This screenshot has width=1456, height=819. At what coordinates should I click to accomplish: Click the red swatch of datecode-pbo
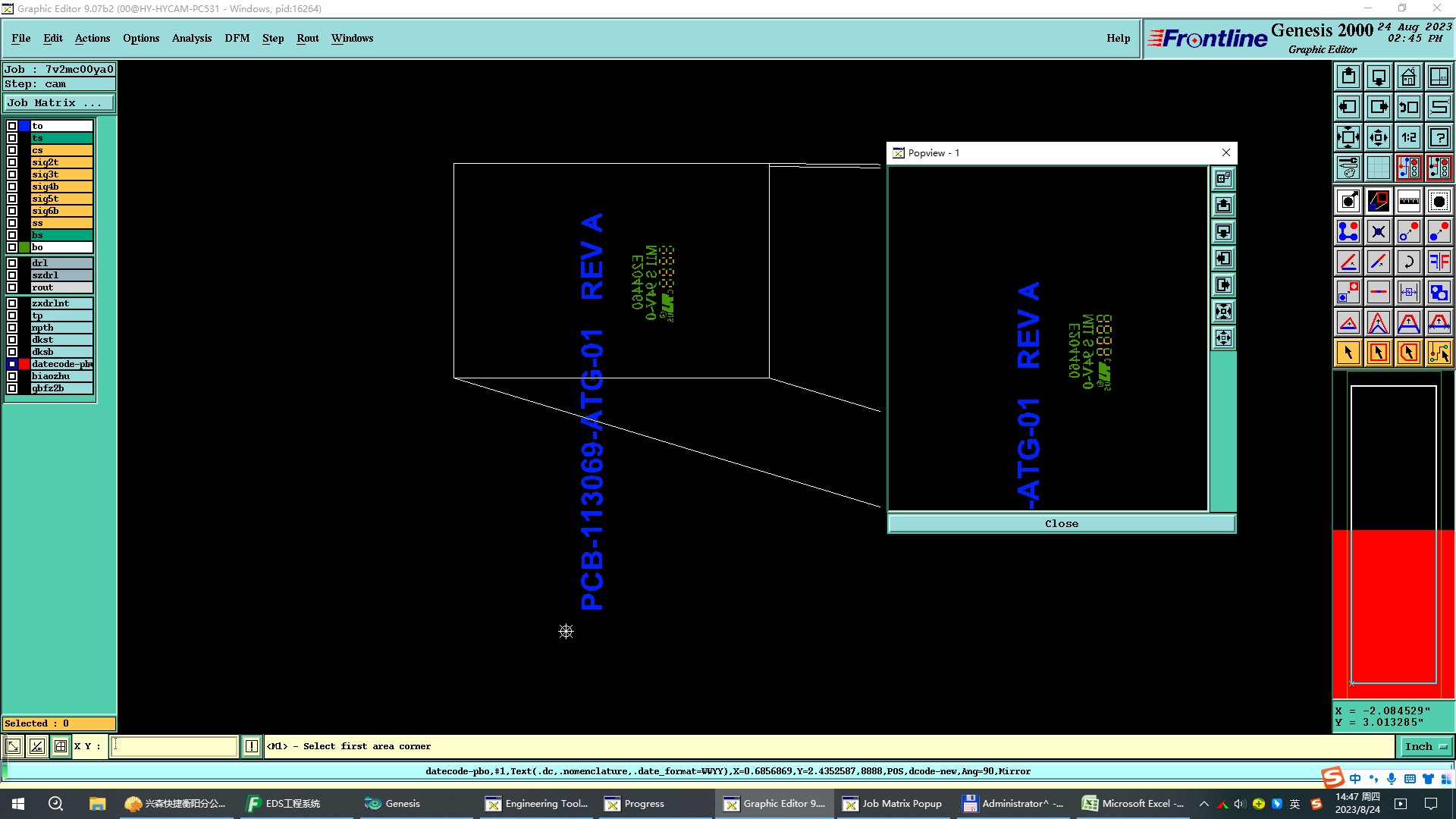coord(24,364)
